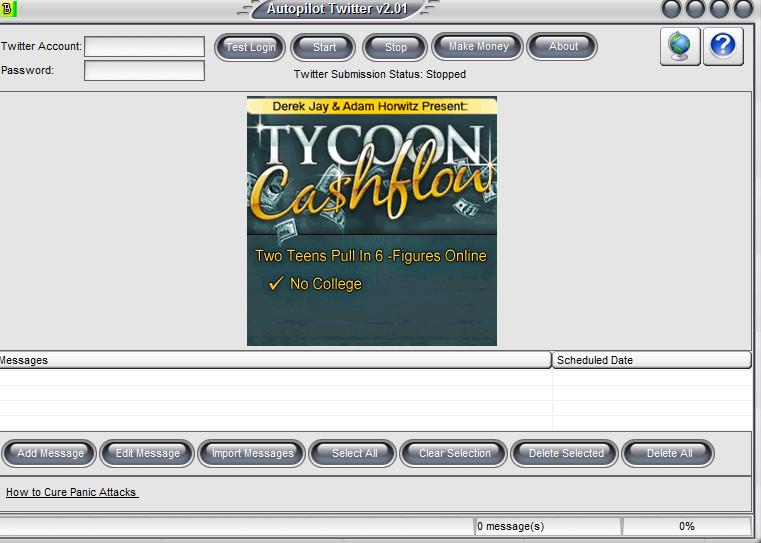The height and width of the screenshot is (543, 761).
Task: Click the last round title bar button
Action: [743, 9]
